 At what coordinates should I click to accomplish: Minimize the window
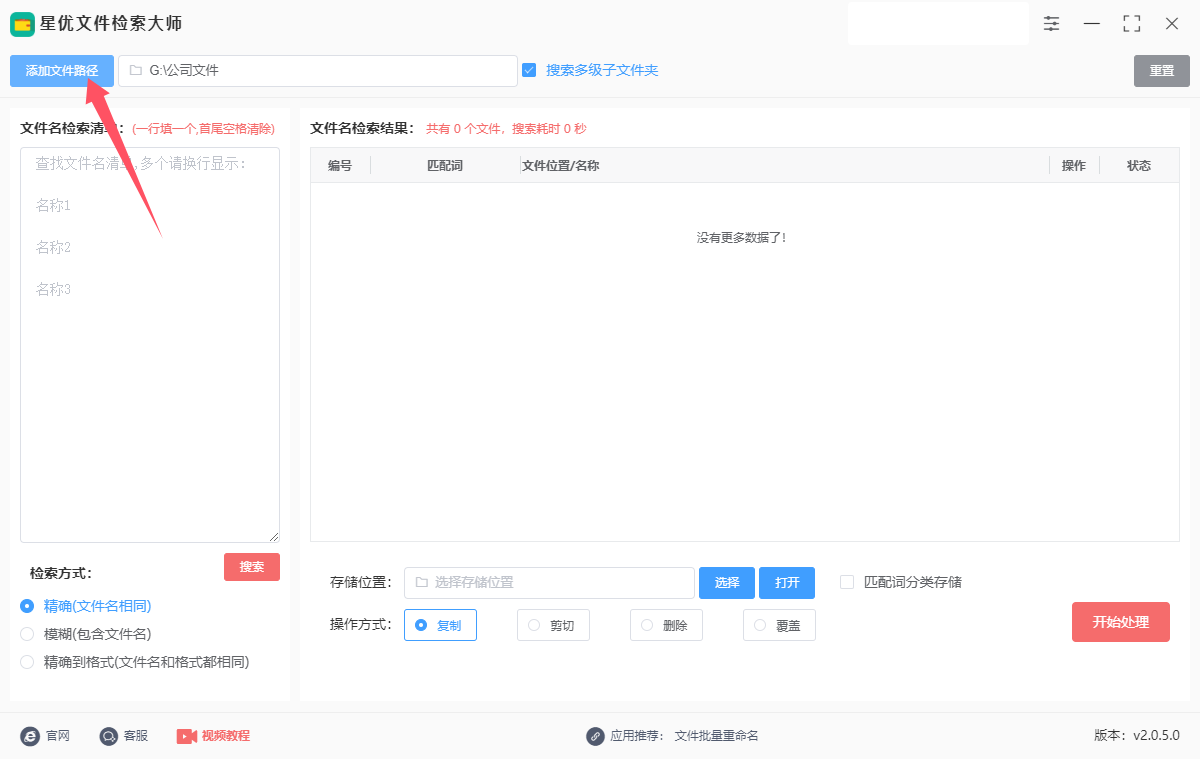tap(1092, 23)
